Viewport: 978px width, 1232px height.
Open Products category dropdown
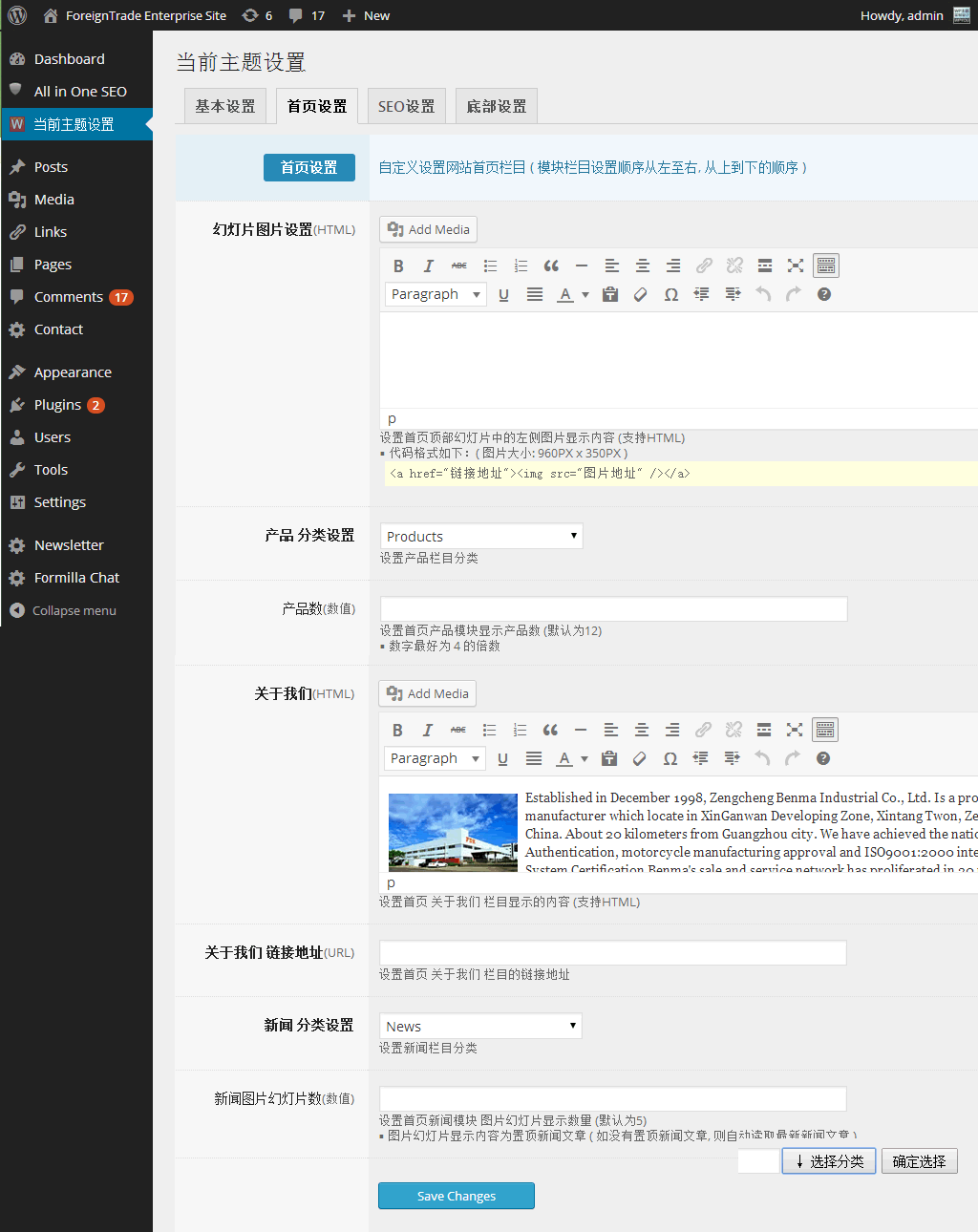481,536
